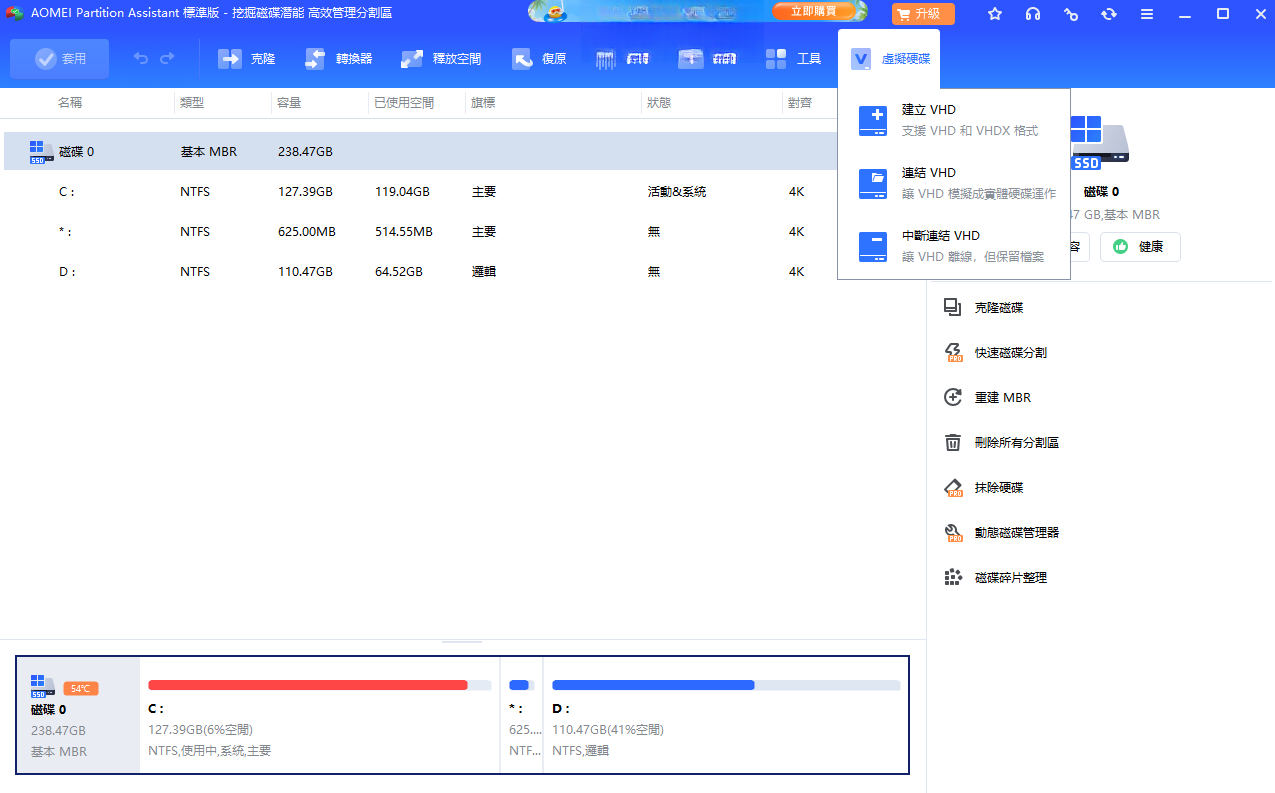The width and height of the screenshot is (1275, 793).
Task: Click the SSD disk image in sidebar
Action: [x=1099, y=142]
